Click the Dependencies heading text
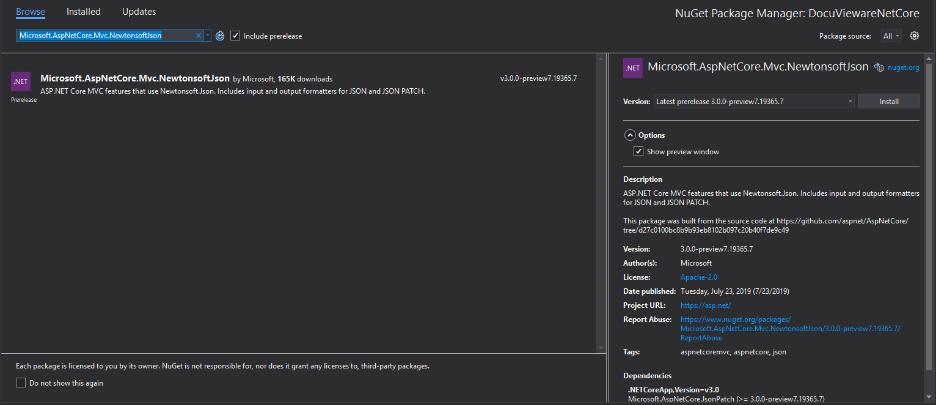936x405 pixels. point(648,376)
